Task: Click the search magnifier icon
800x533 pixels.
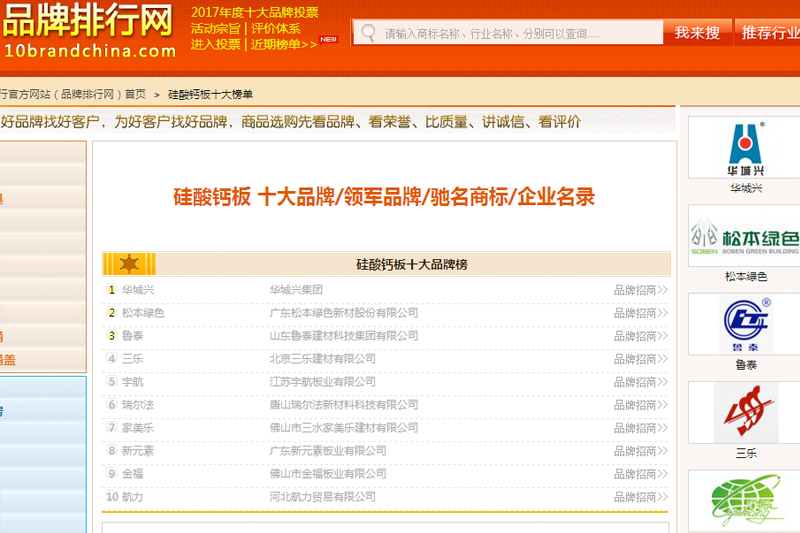Action: tap(368, 33)
